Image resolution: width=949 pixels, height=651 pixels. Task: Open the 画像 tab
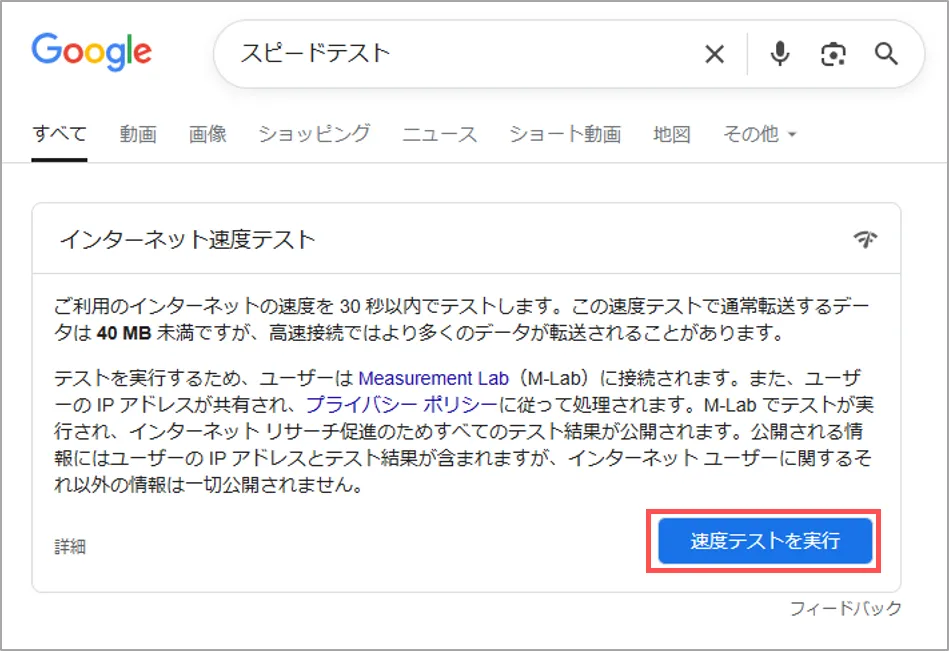pyautogui.click(x=208, y=134)
